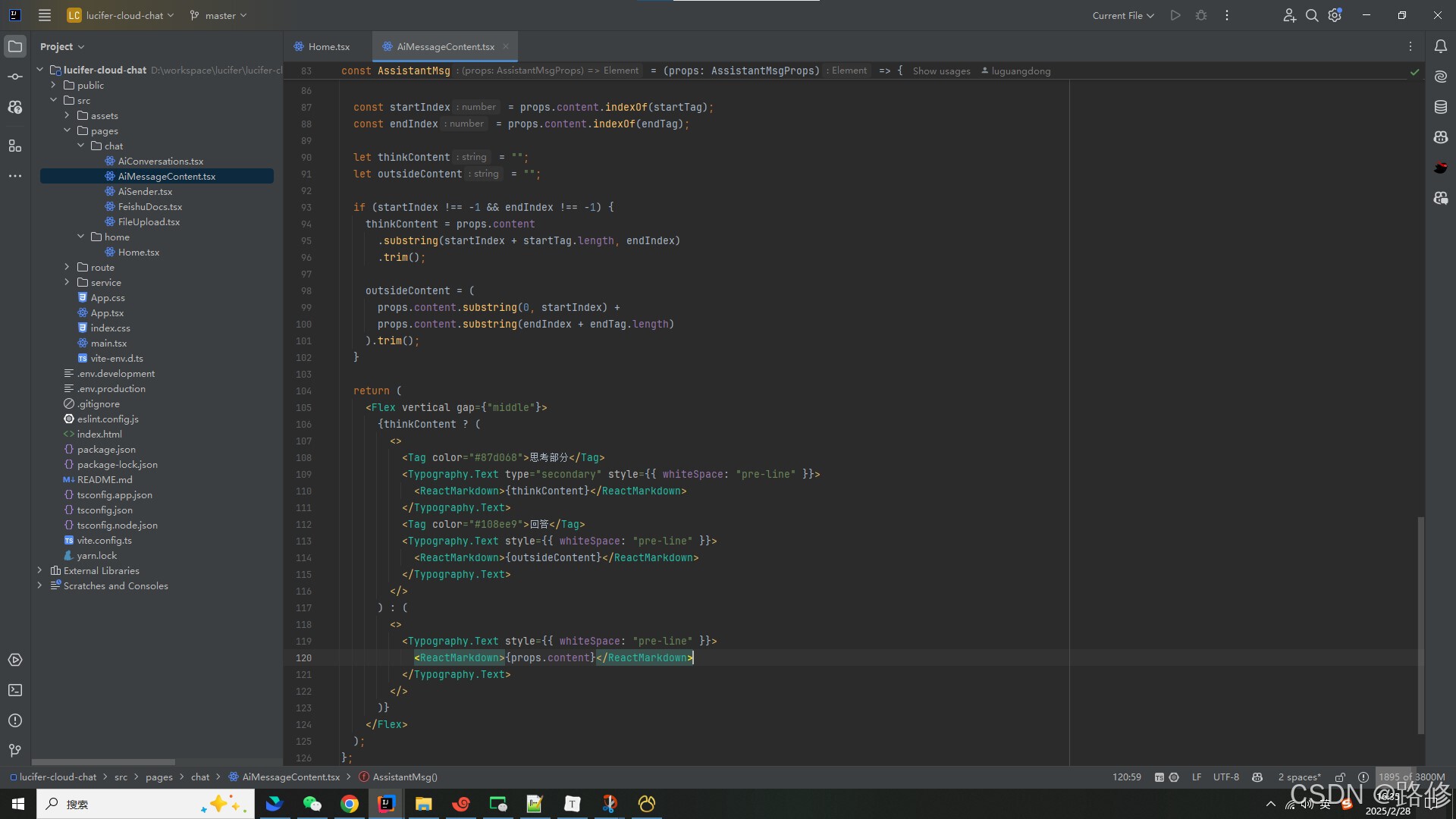
Task: Click the editor vertical scrollbar thumb
Action: (x=1420, y=626)
